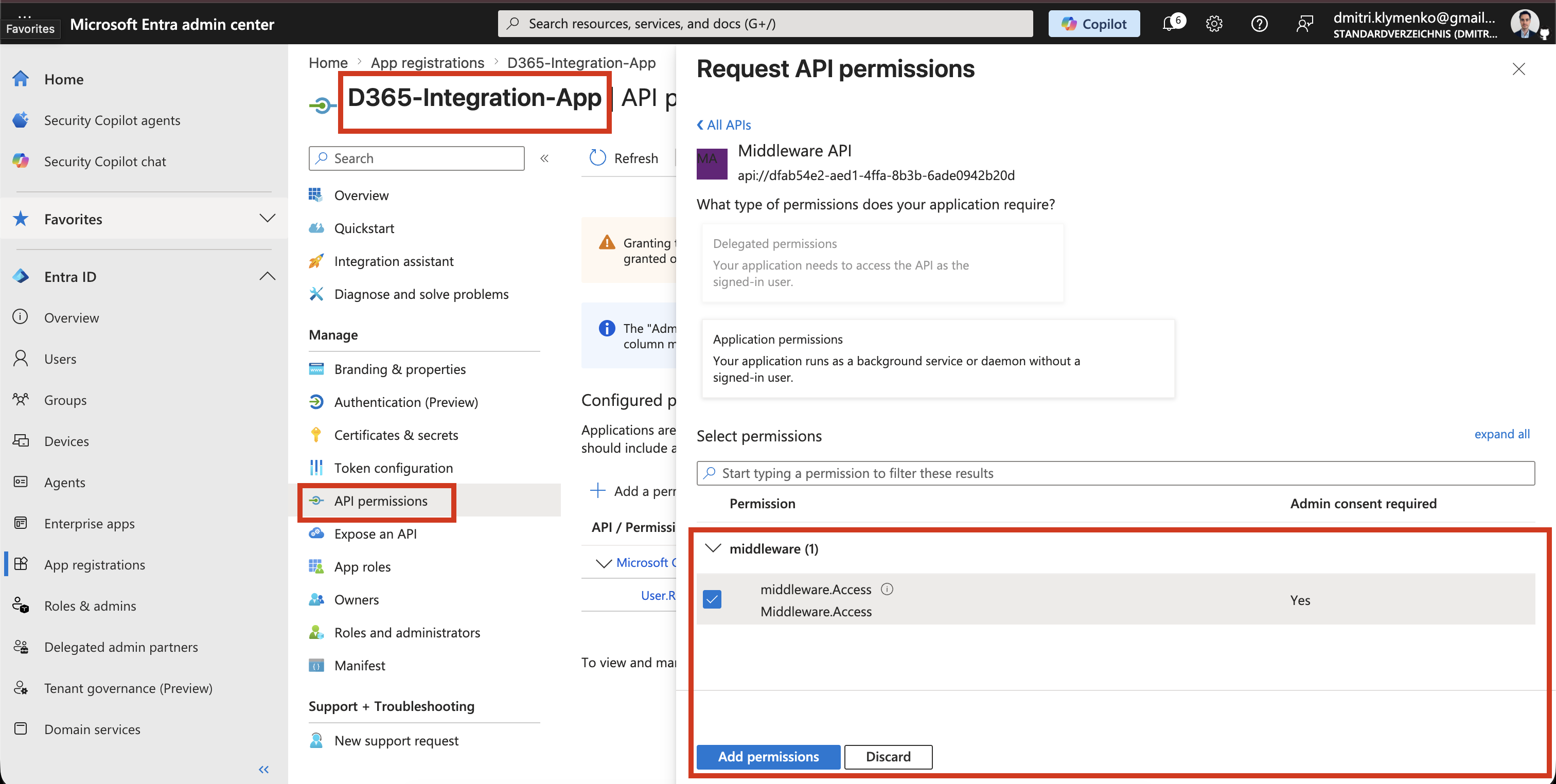Select the Application permissions card
Viewport: 1556px width, 784px height.
click(938, 358)
